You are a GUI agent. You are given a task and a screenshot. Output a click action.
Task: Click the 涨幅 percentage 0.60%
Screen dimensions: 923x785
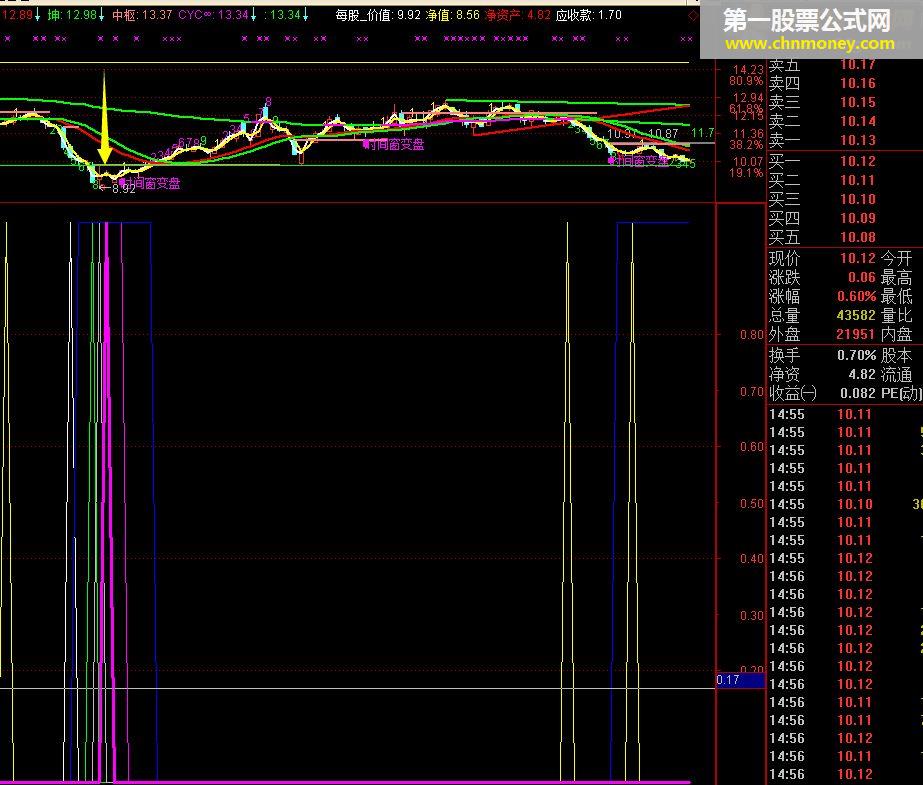(x=856, y=296)
